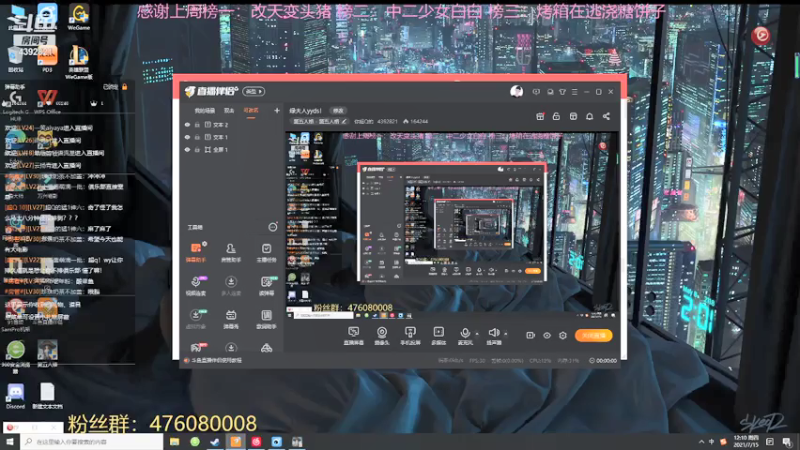Viewport: 800px width, 450px height.
Task: Add a screen capture source from bottom bar
Action: click(354, 336)
